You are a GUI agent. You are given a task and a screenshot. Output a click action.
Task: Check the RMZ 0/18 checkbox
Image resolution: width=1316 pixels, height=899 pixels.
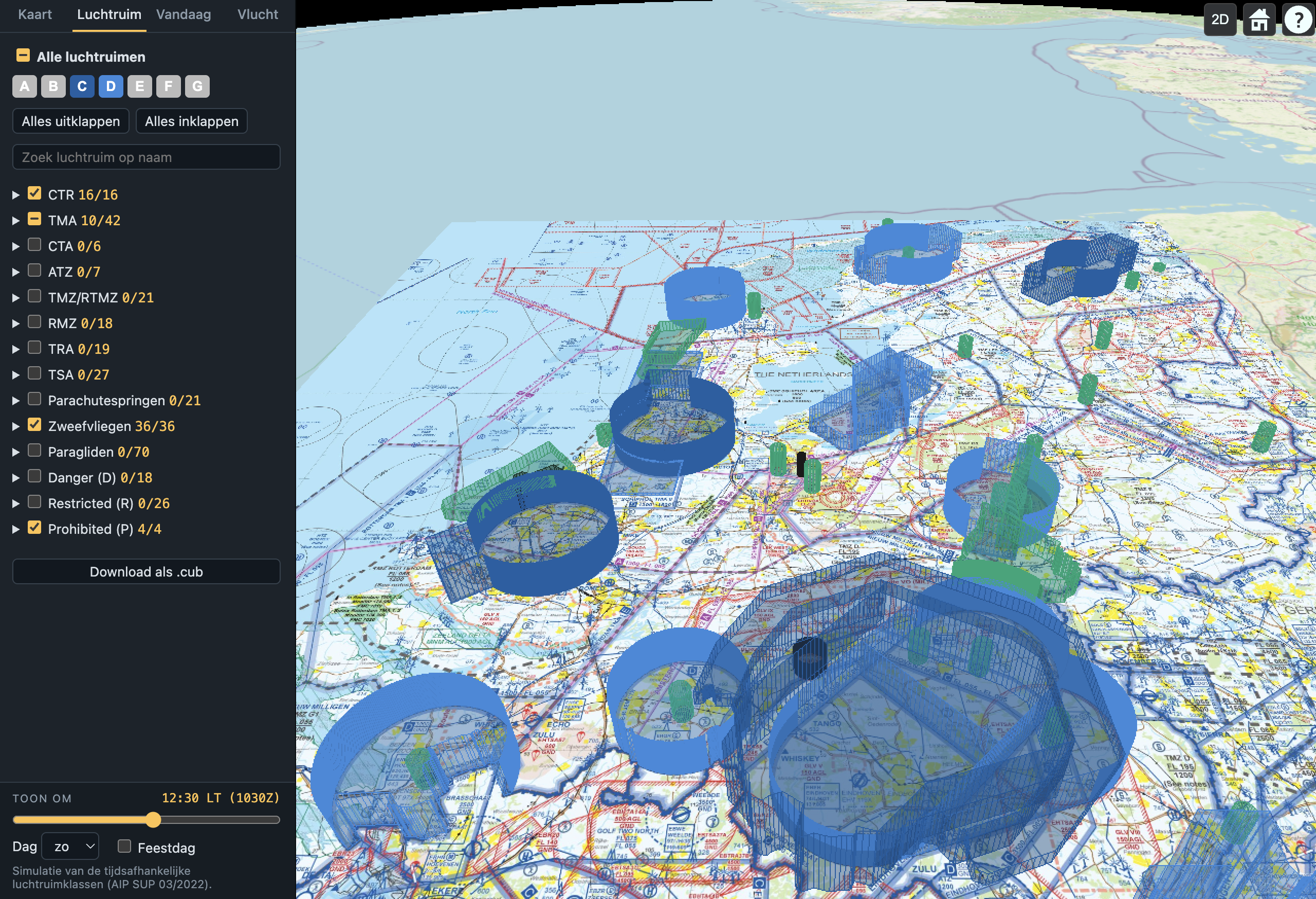[34, 322]
